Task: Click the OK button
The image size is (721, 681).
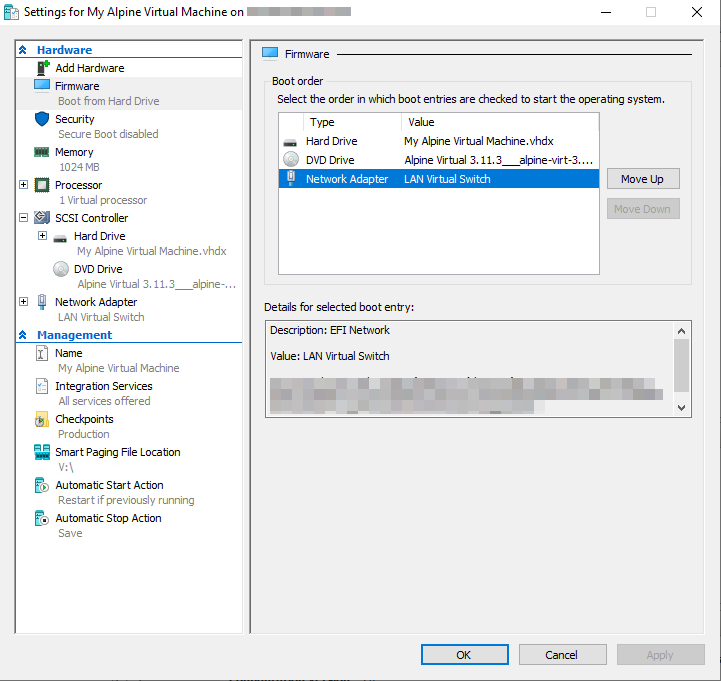Action: tap(464, 655)
